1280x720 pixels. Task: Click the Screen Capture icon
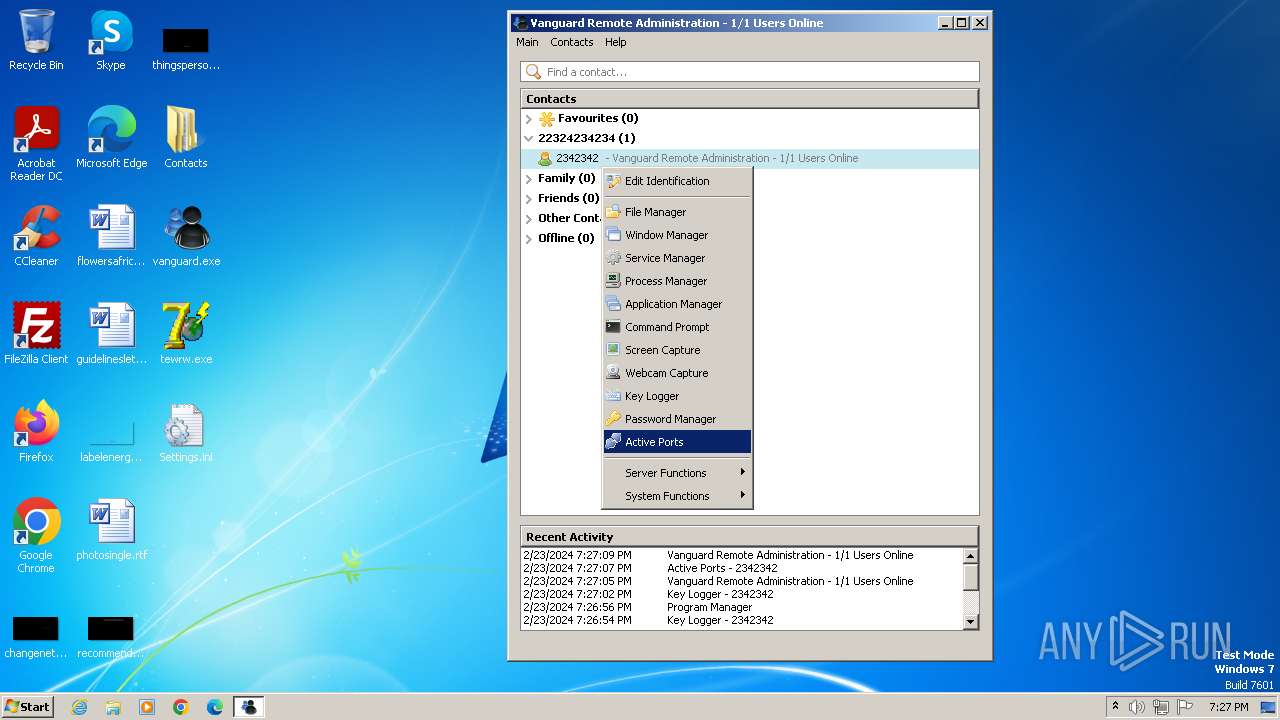pos(613,350)
